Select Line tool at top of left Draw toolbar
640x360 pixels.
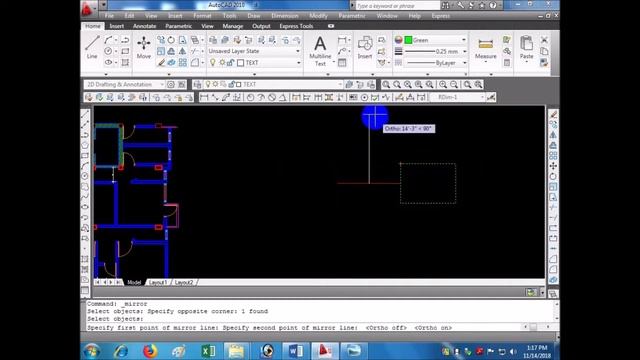point(85,114)
